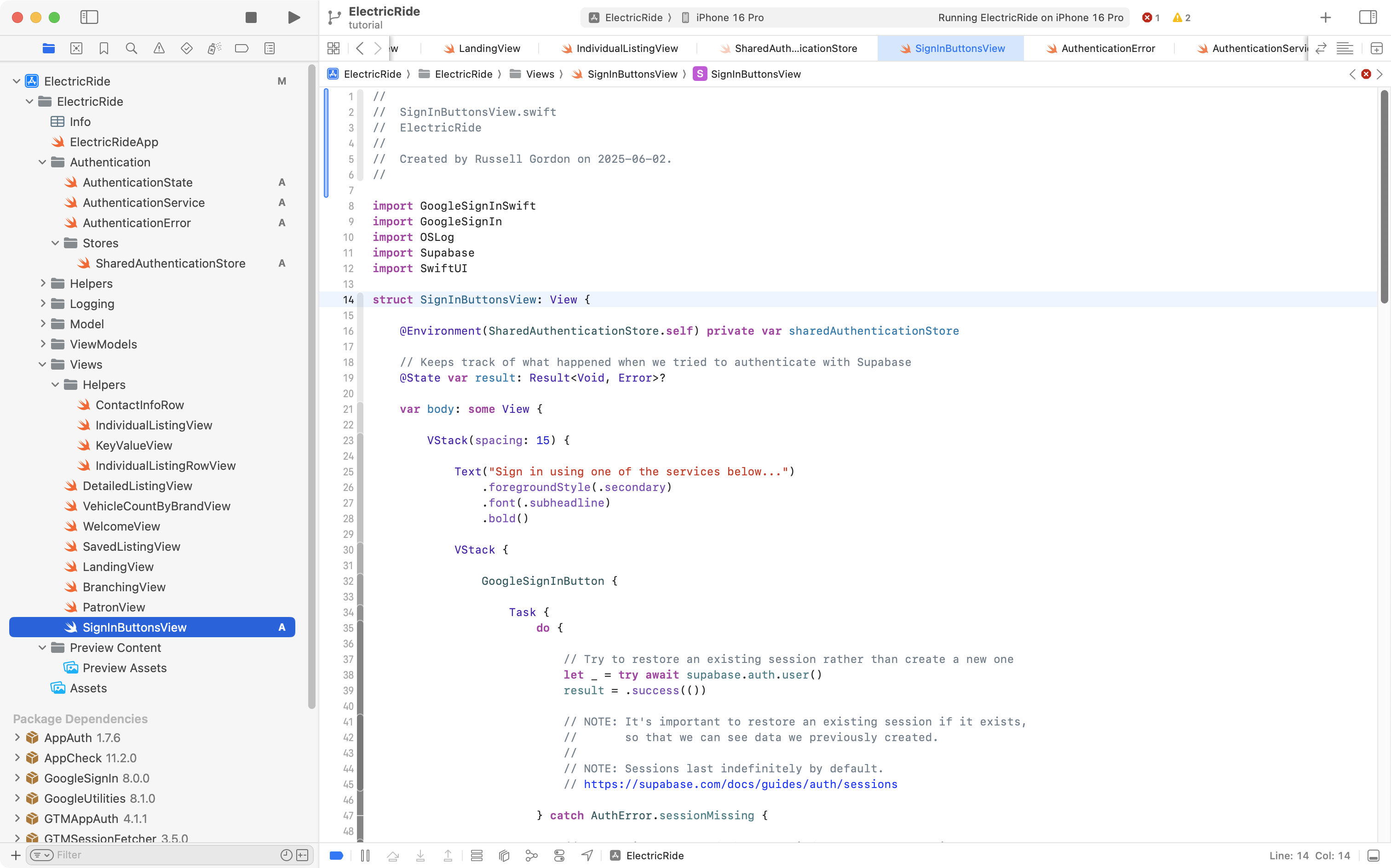Expand the ViewModels folder

tap(42, 344)
